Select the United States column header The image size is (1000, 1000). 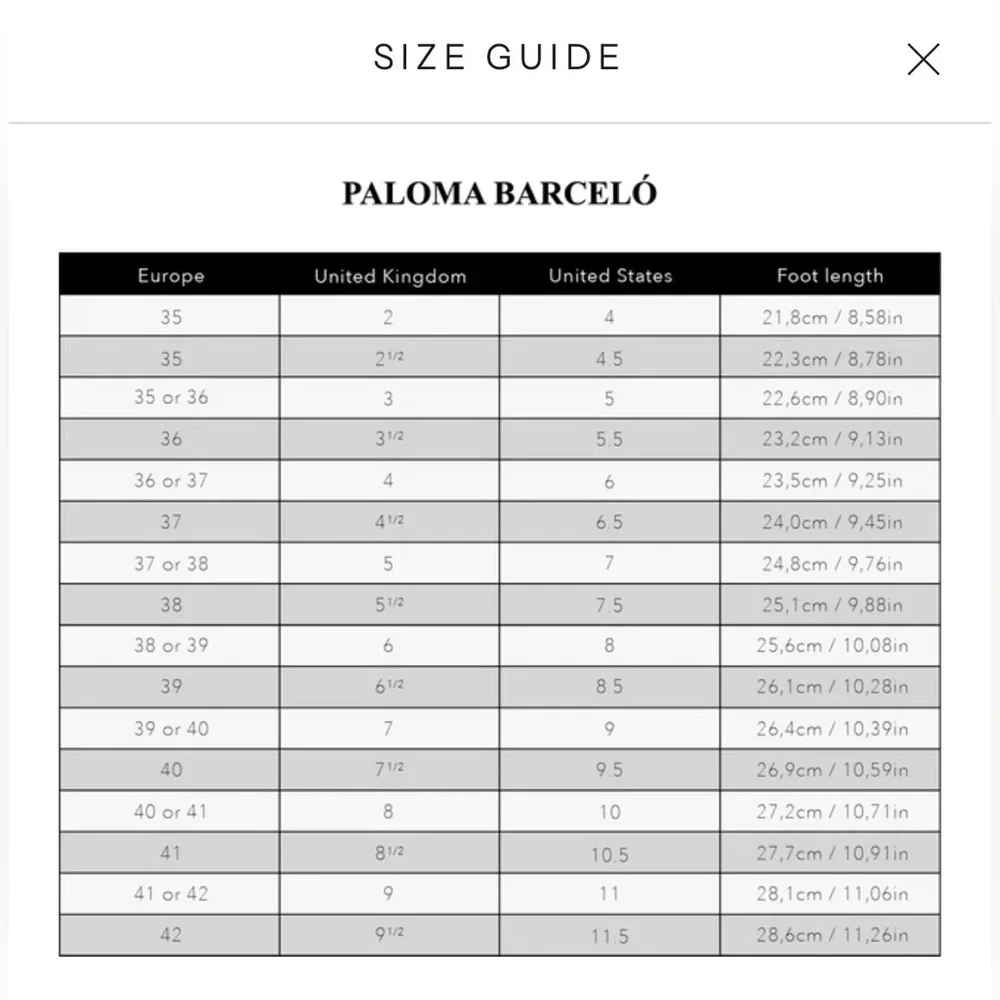[610, 276]
